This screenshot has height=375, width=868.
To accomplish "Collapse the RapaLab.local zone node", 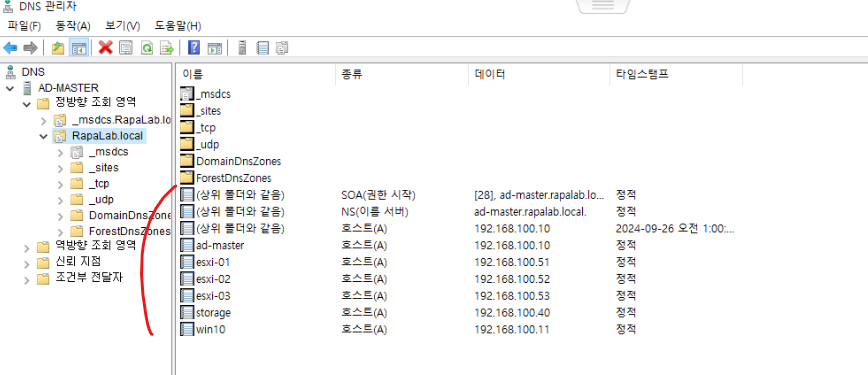I will tap(44, 136).
